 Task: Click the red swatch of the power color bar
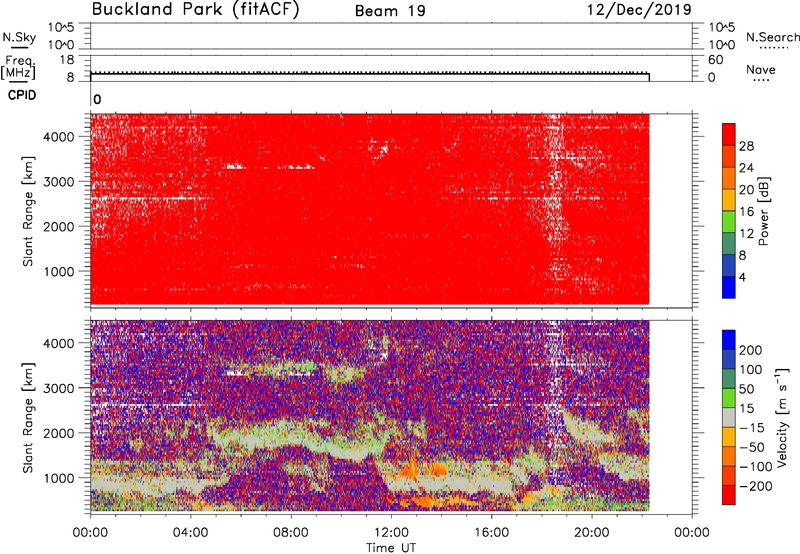click(x=729, y=135)
